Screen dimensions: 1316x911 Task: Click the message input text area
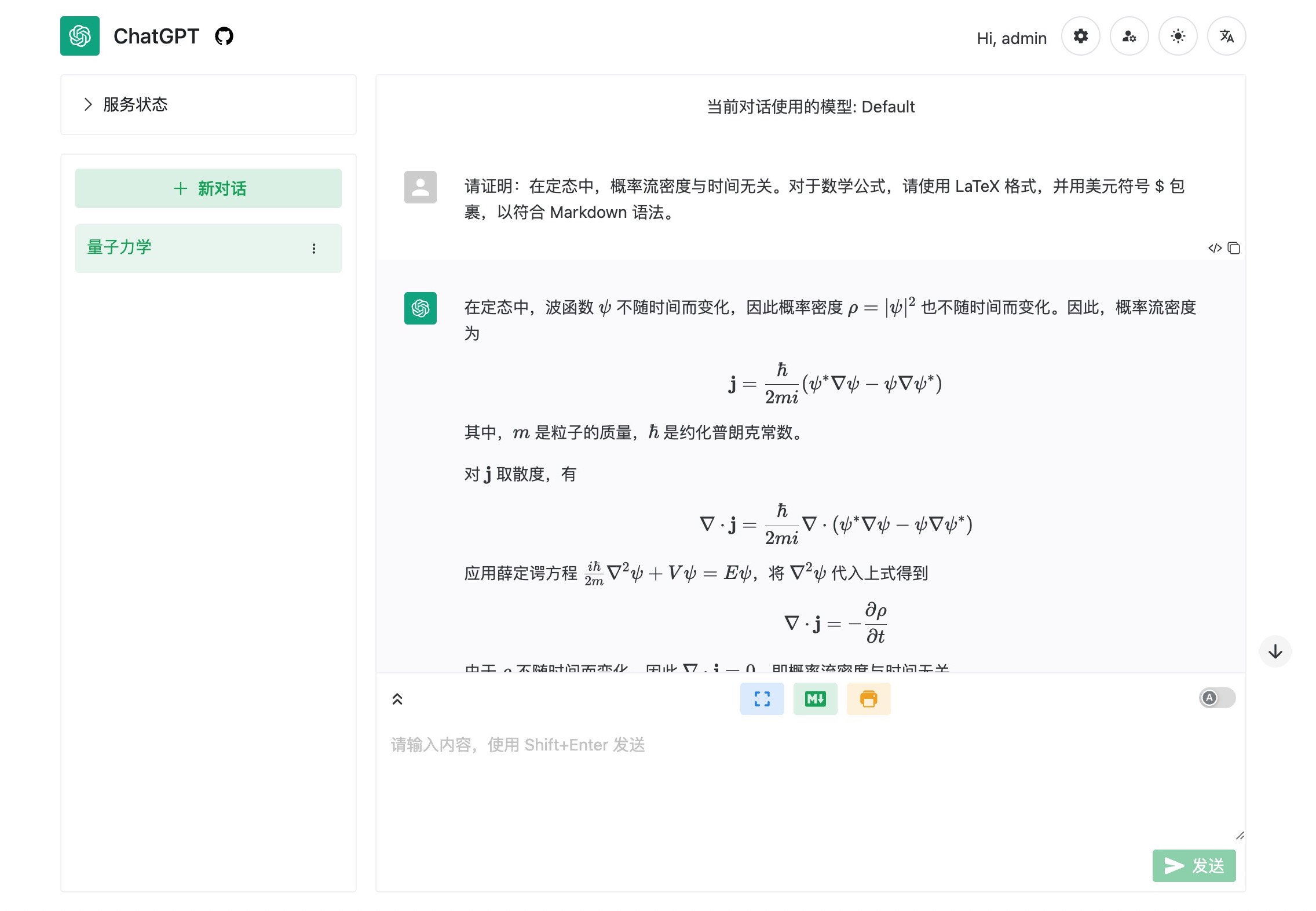coord(811,782)
